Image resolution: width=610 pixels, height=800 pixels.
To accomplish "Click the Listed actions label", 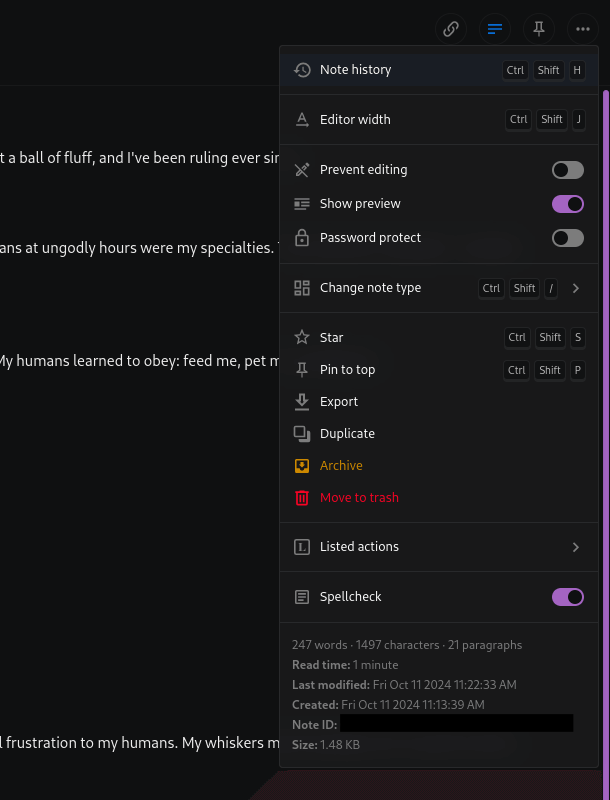I will pos(359,547).
